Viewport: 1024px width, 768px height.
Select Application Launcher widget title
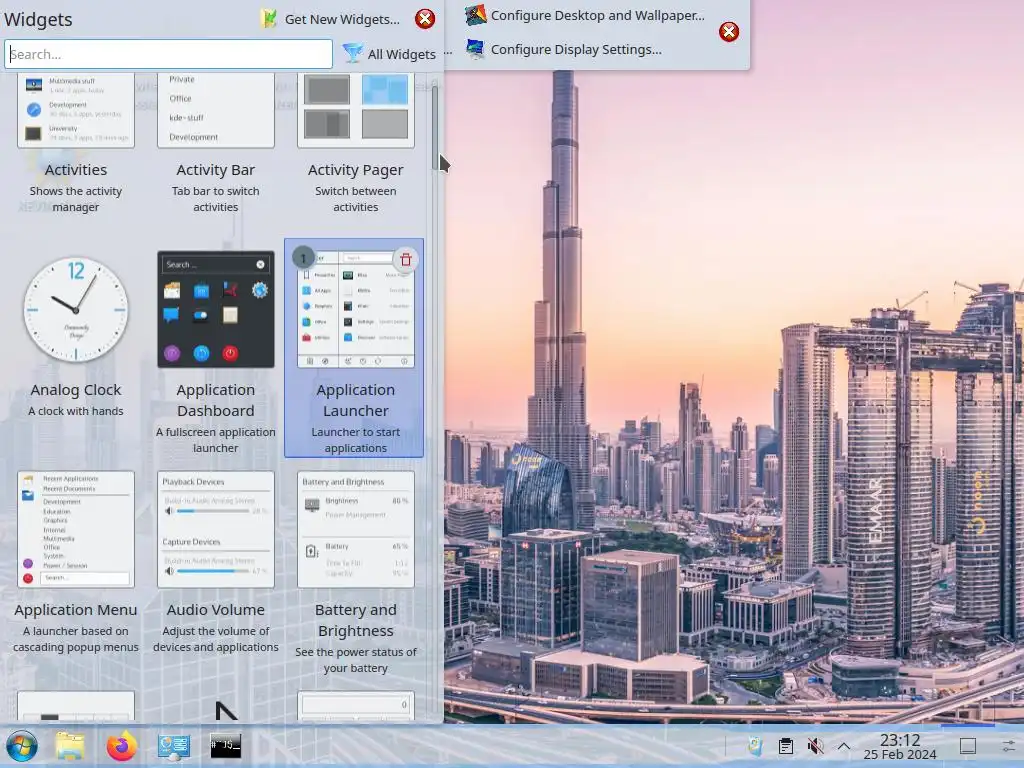point(355,400)
